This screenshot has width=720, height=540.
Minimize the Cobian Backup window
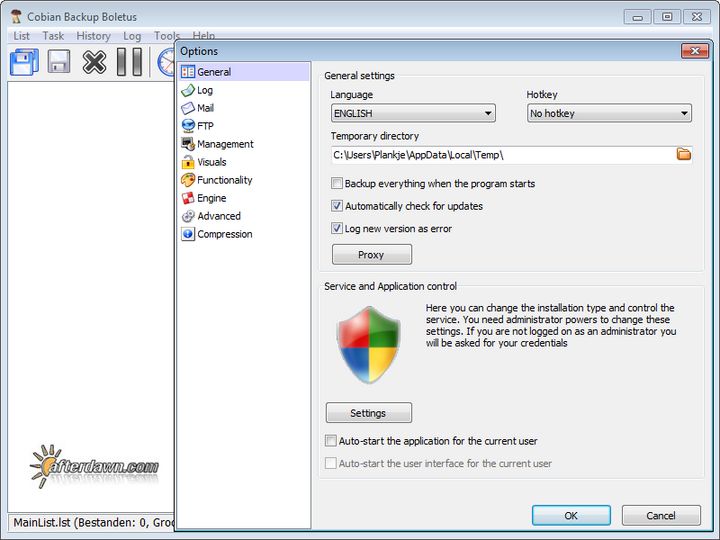coord(637,17)
